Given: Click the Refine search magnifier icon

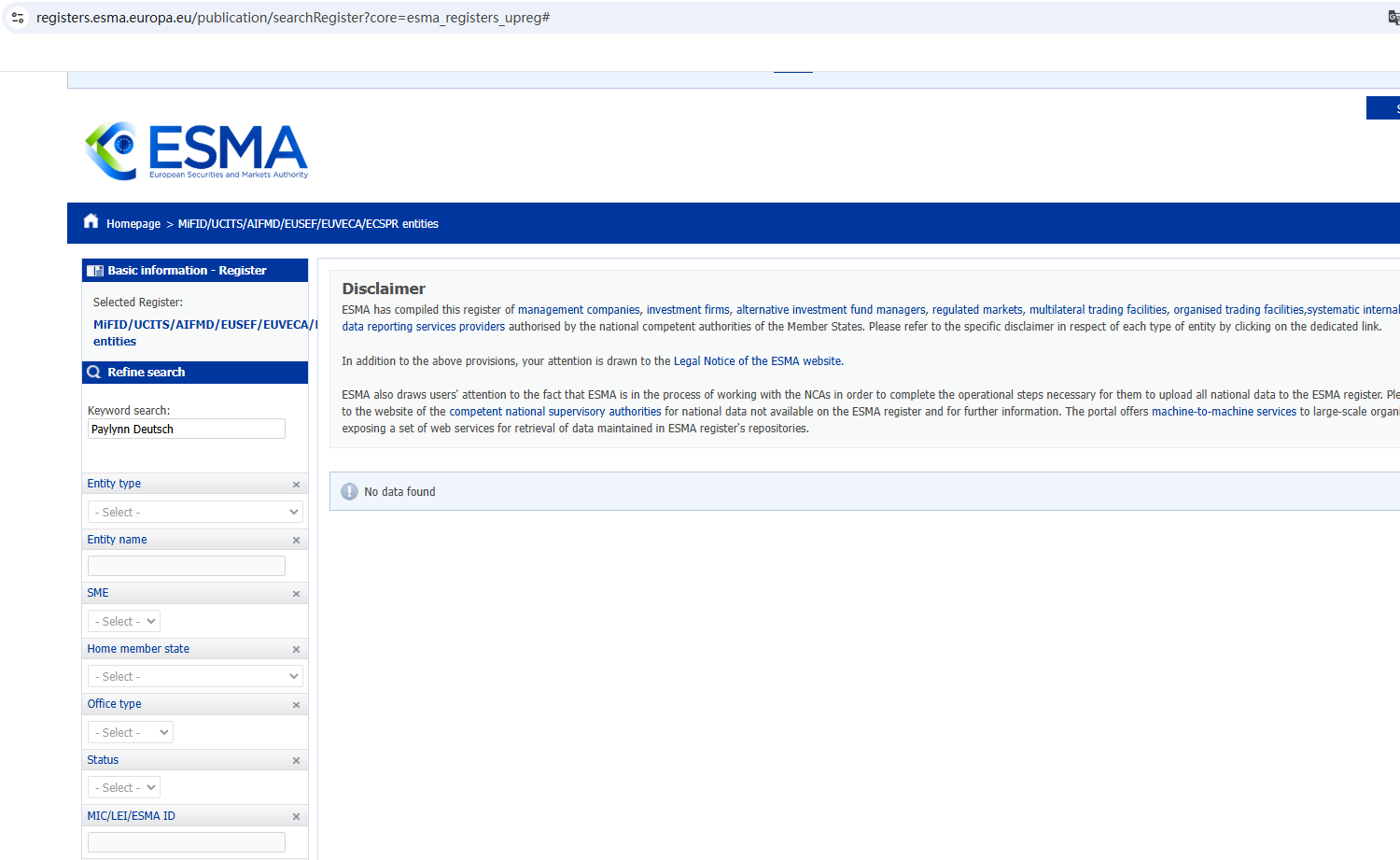Looking at the screenshot, I should point(94,373).
